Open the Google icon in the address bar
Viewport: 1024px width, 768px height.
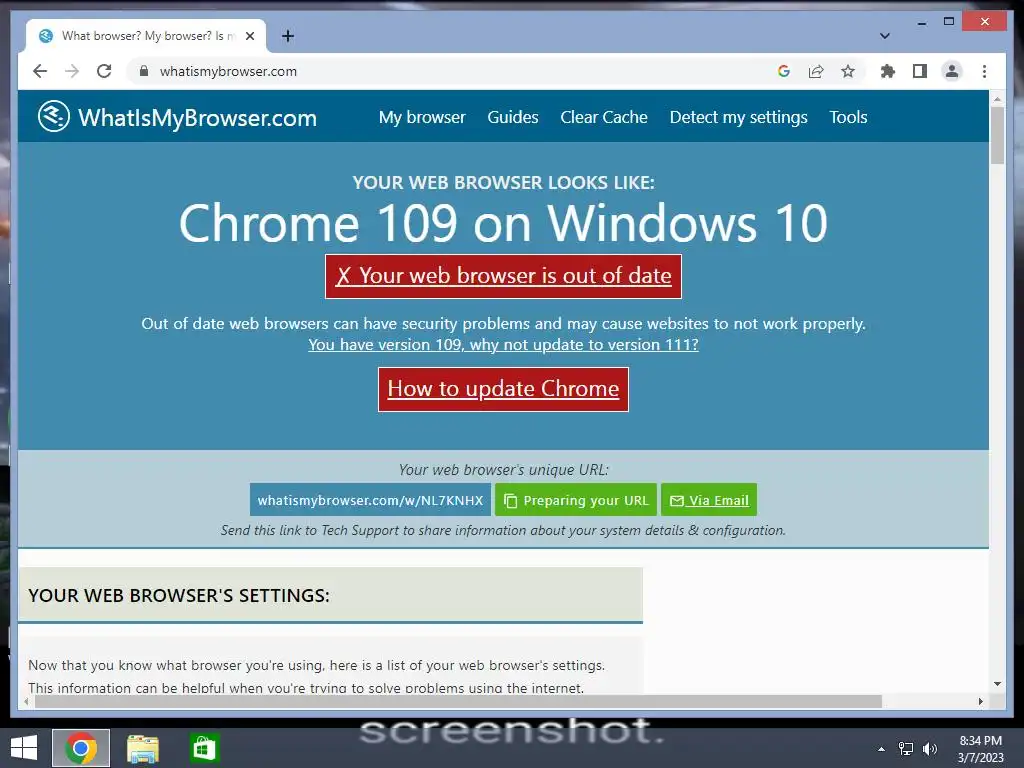tap(784, 71)
